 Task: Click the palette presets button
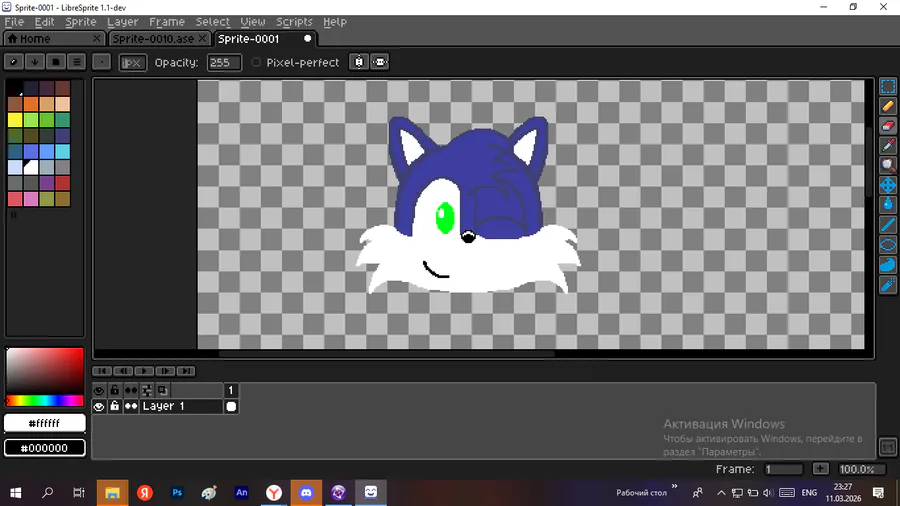[56, 62]
